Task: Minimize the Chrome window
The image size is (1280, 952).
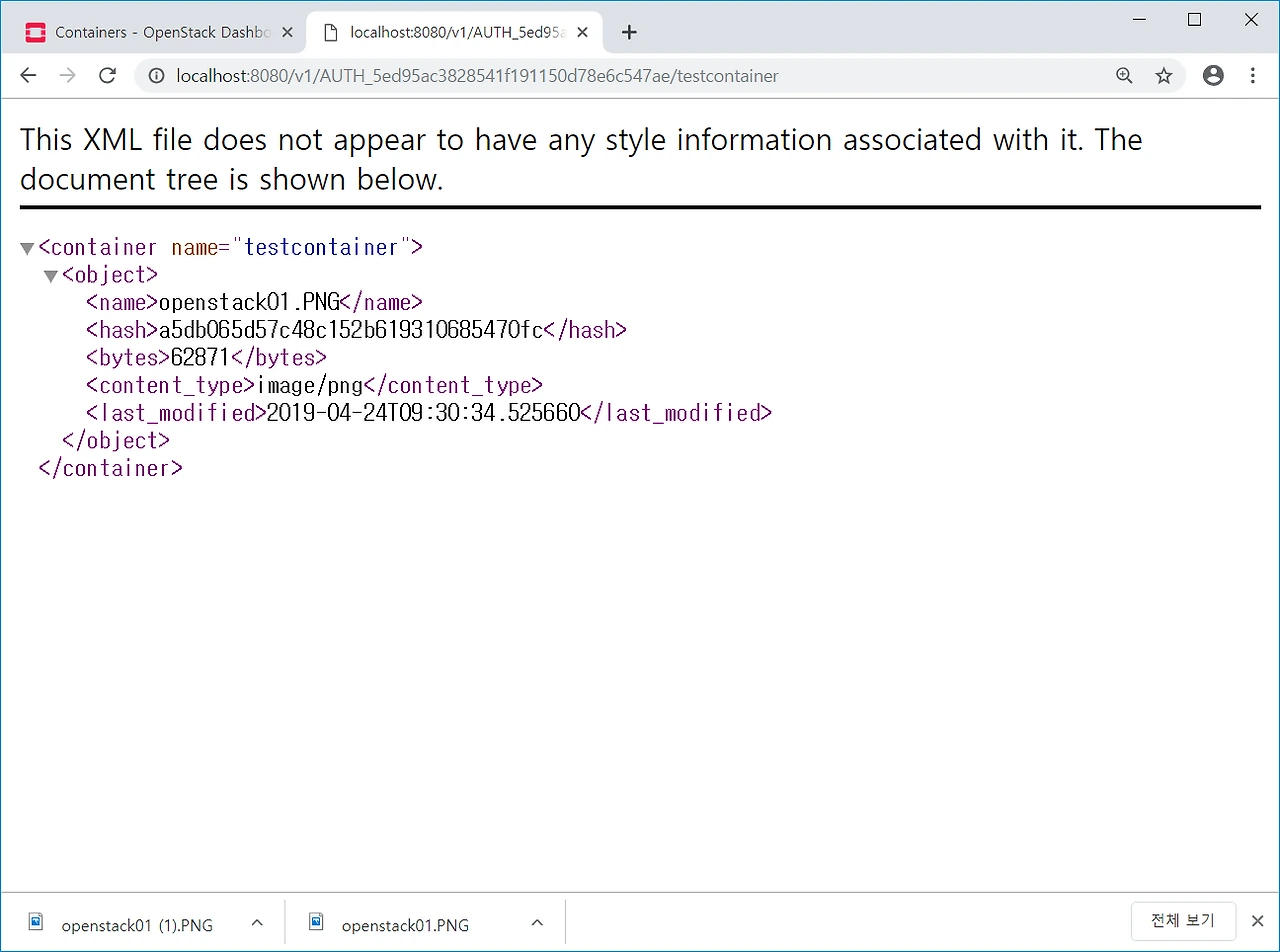Action: [x=1138, y=19]
